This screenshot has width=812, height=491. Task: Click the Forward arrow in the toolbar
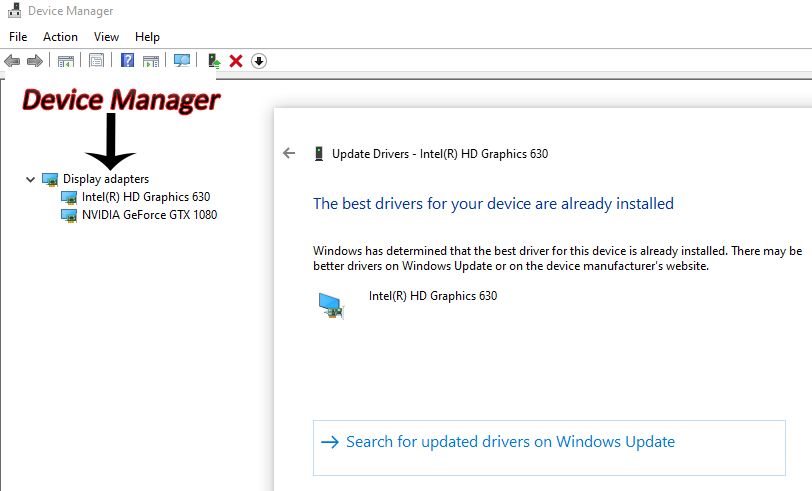35,61
